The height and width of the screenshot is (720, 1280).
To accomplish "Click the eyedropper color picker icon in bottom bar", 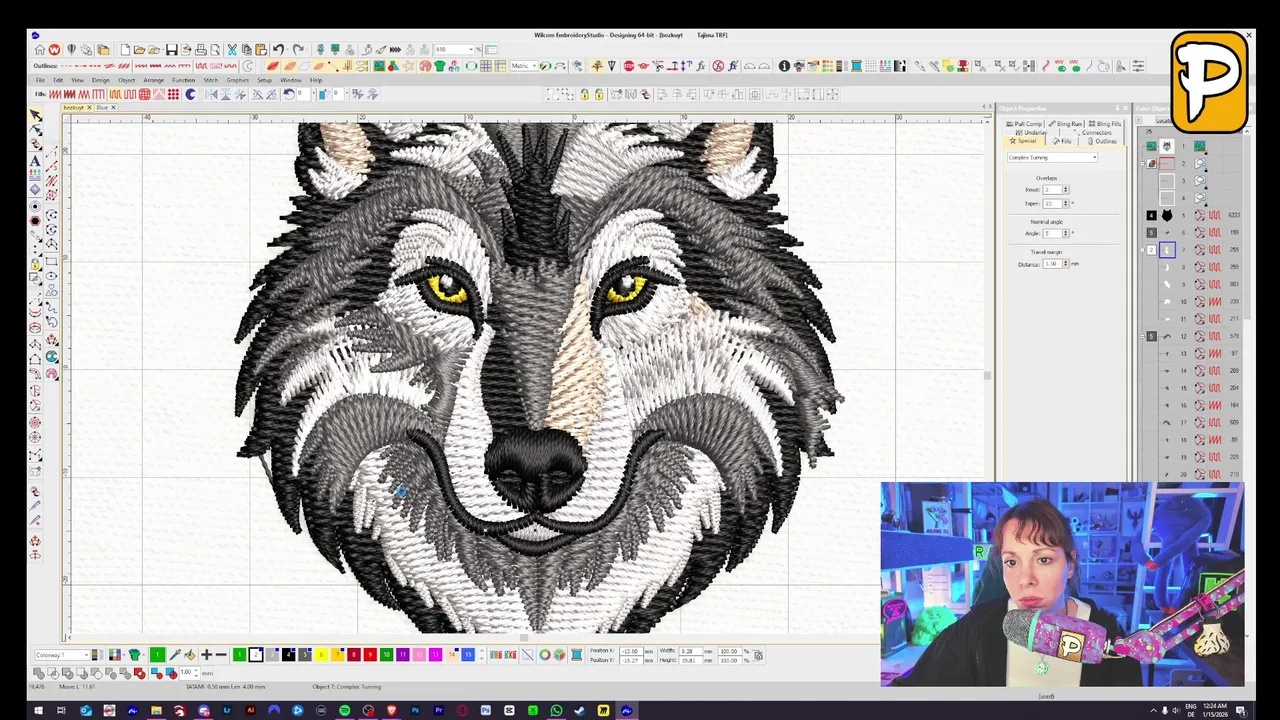I will tap(174, 655).
